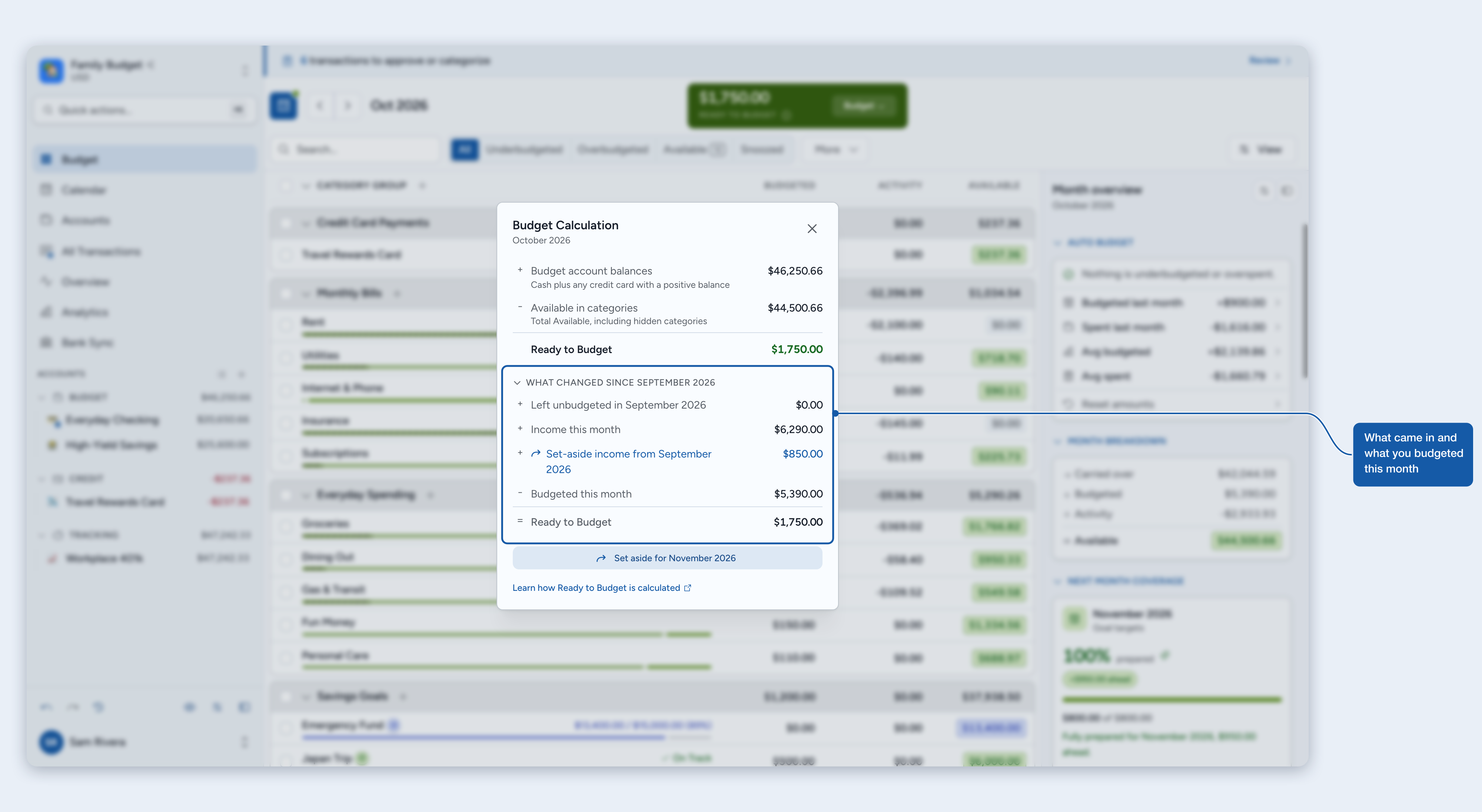Click the $5,390.00 budgeted amount
This screenshot has width=1482, height=812.
point(798,494)
